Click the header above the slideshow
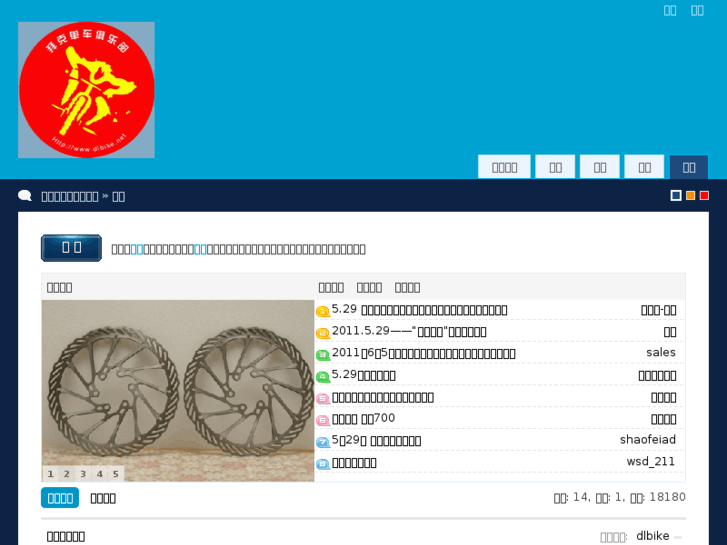The height and width of the screenshot is (545, 727). (x=59, y=288)
